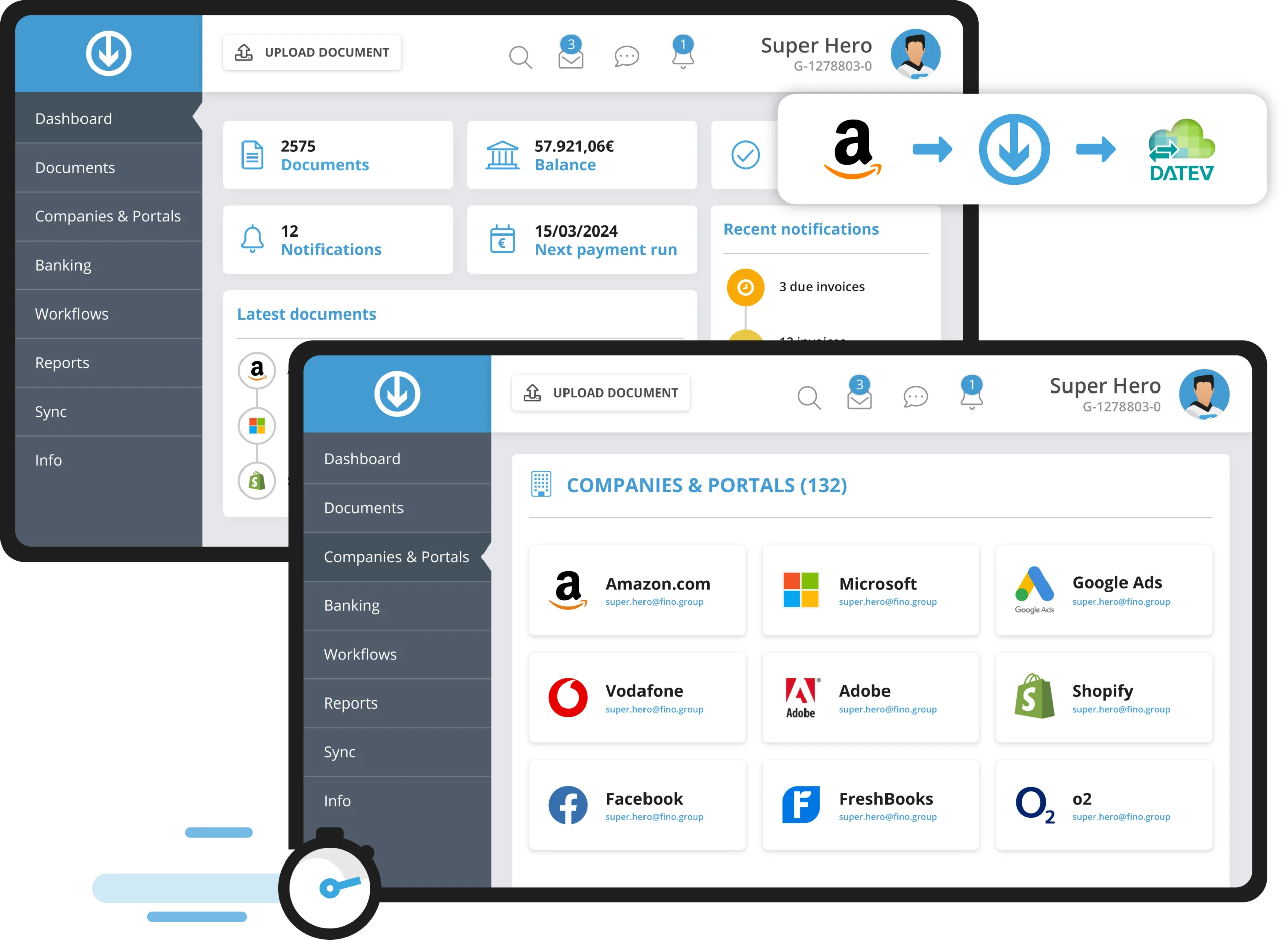Image resolution: width=1288 pixels, height=940 pixels.
Task: Open the Shopify portal card
Action: pyautogui.click(x=1104, y=697)
